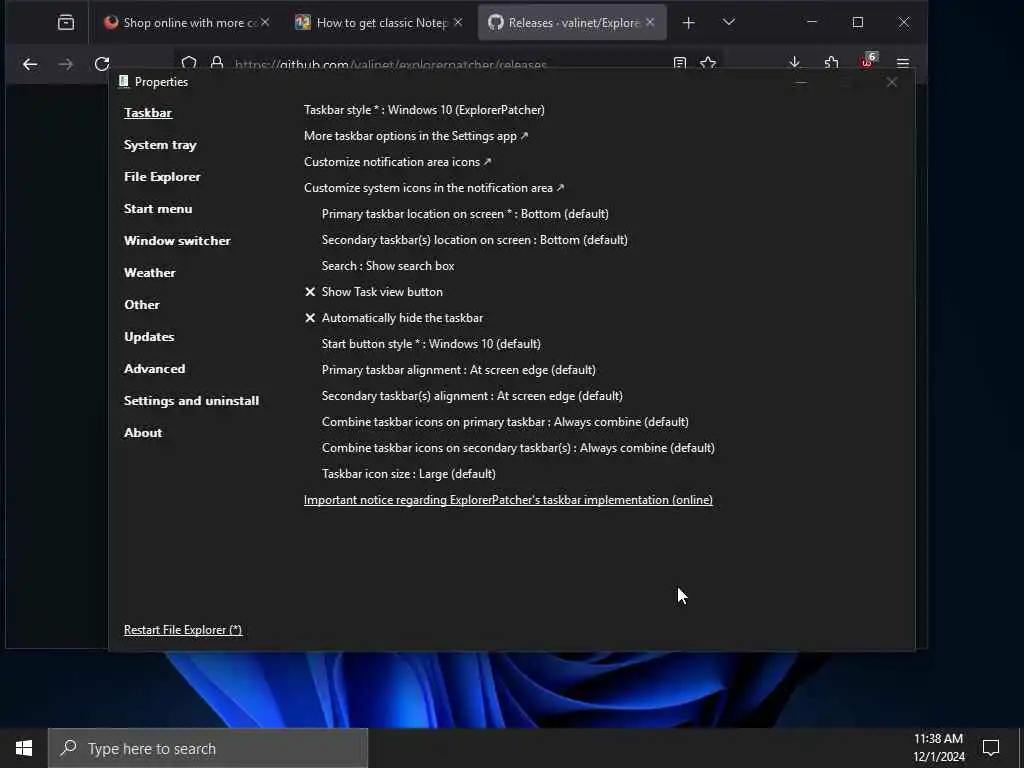This screenshot has width=1024, height=768.
Task: Click the Properties window icon
Action: tap(123, 82)
